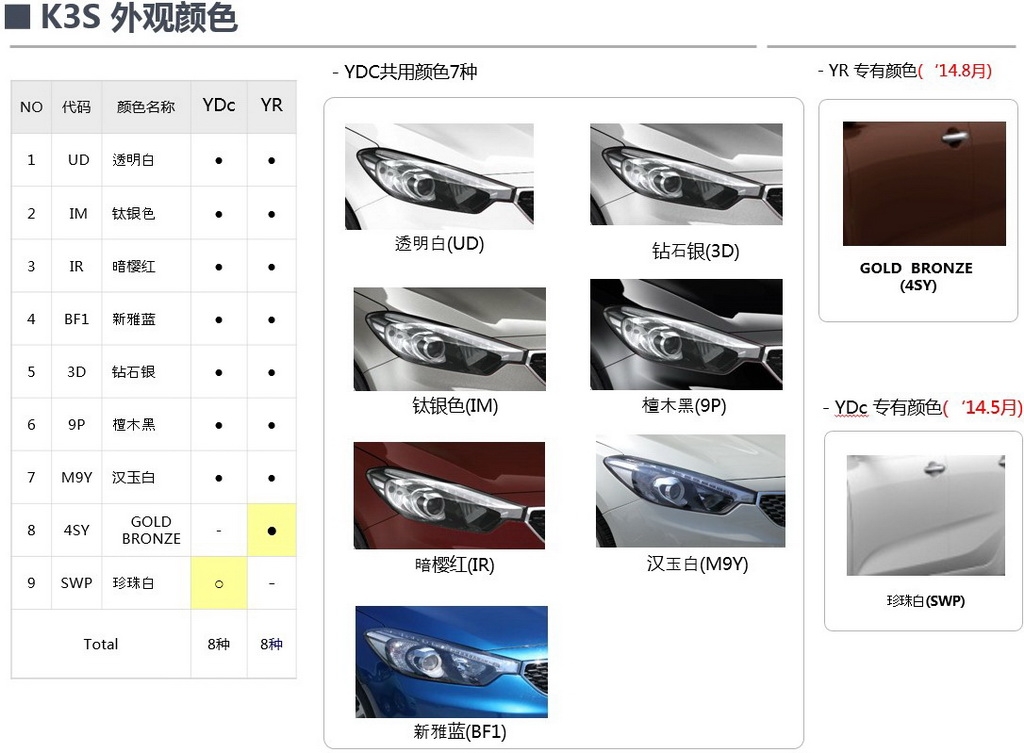The image size is (1024, 753).
Task: Select the 珍珠白 table cell
Action: 146,583
